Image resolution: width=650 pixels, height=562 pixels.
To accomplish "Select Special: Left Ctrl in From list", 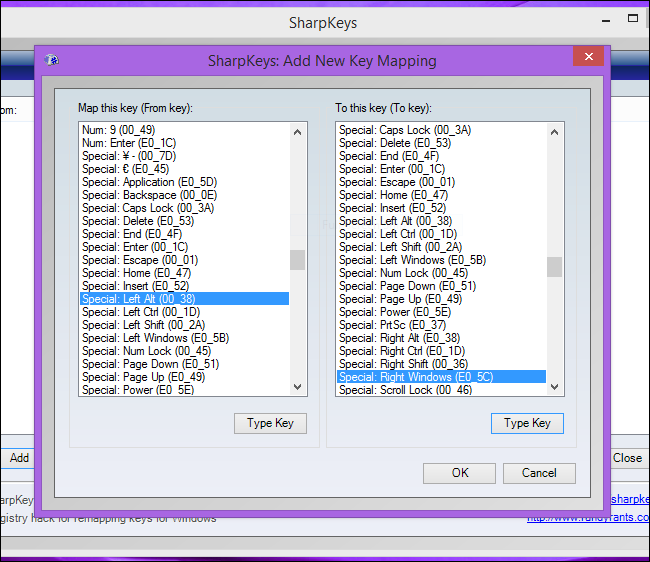I will [x=184, y=312].
